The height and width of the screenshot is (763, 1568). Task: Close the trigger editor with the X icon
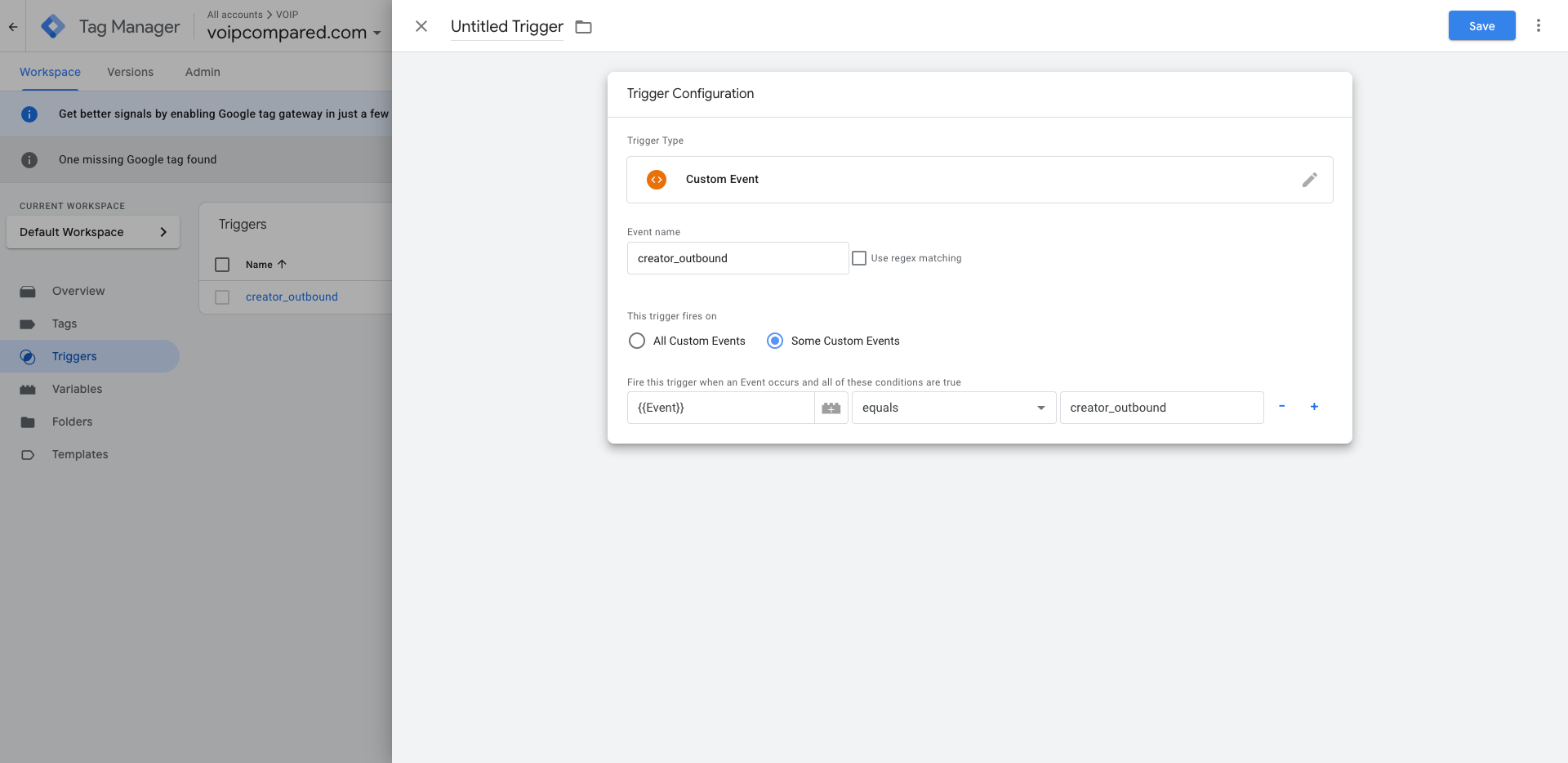click(421, 26)
